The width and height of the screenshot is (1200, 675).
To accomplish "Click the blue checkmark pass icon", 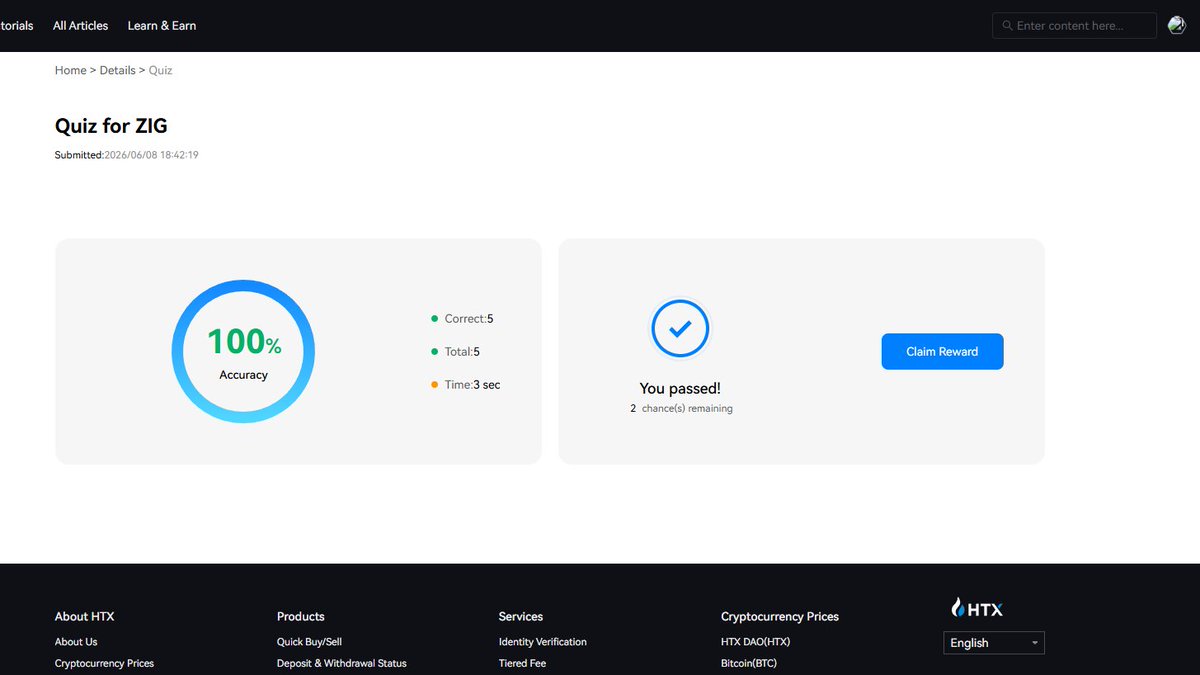I will click(680, 328).
